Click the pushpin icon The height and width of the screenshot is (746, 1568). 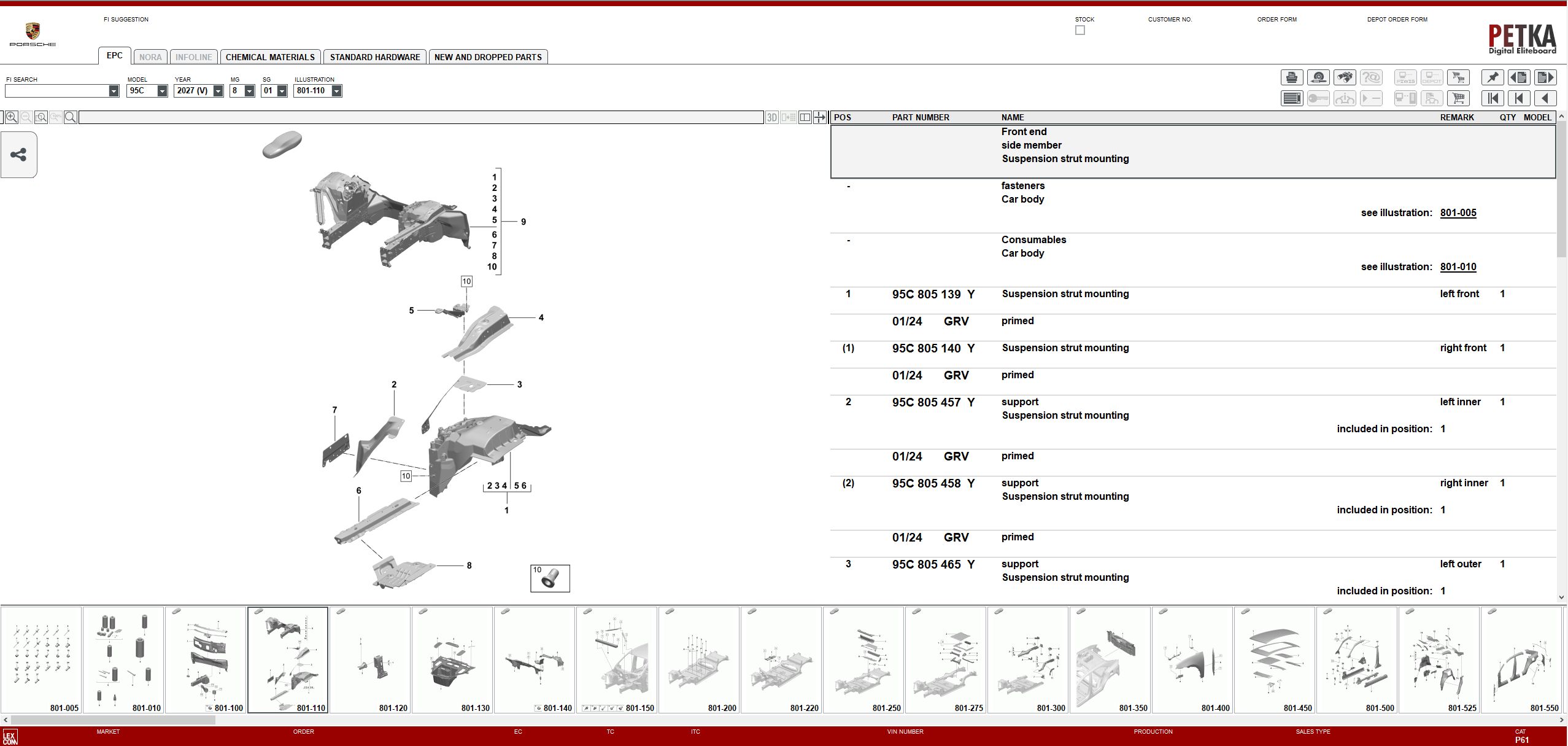(1493, 77)
